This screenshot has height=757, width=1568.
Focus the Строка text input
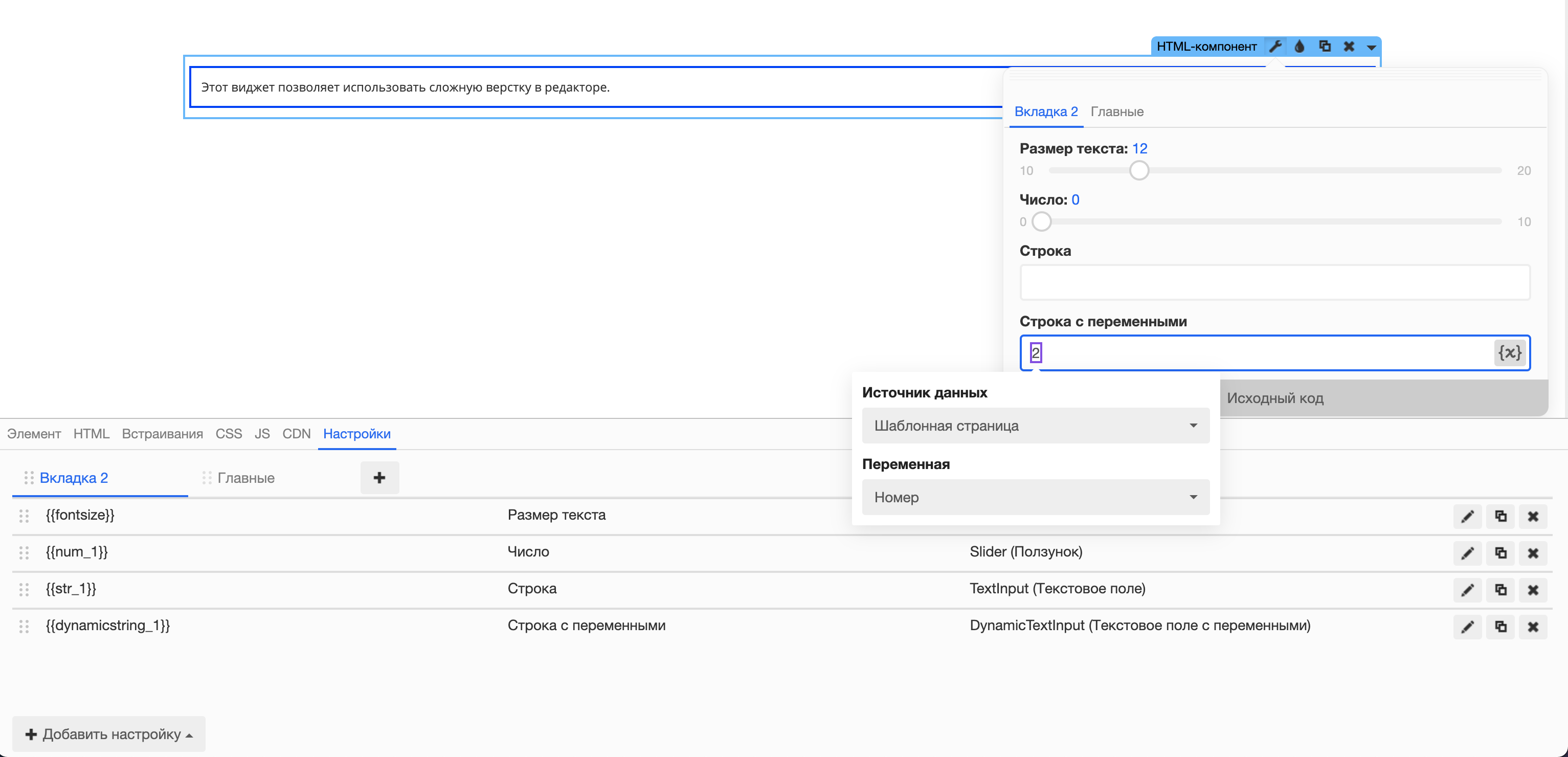[1274, 282]
